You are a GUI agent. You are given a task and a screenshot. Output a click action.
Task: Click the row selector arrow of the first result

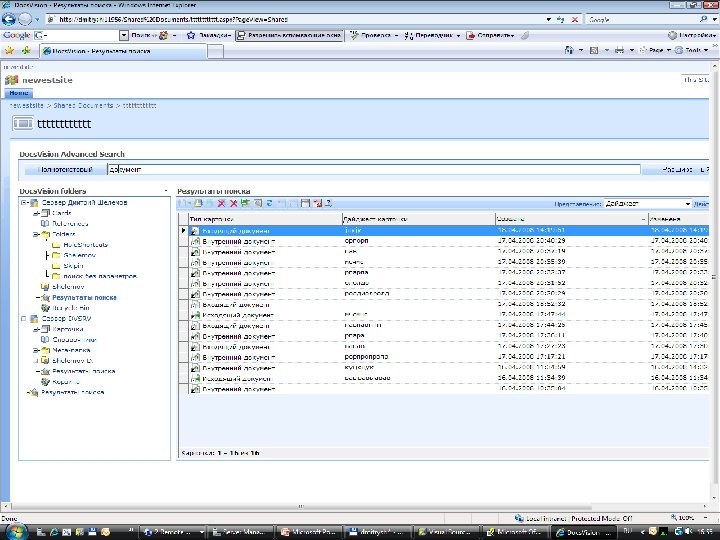[x=183, y=231]
